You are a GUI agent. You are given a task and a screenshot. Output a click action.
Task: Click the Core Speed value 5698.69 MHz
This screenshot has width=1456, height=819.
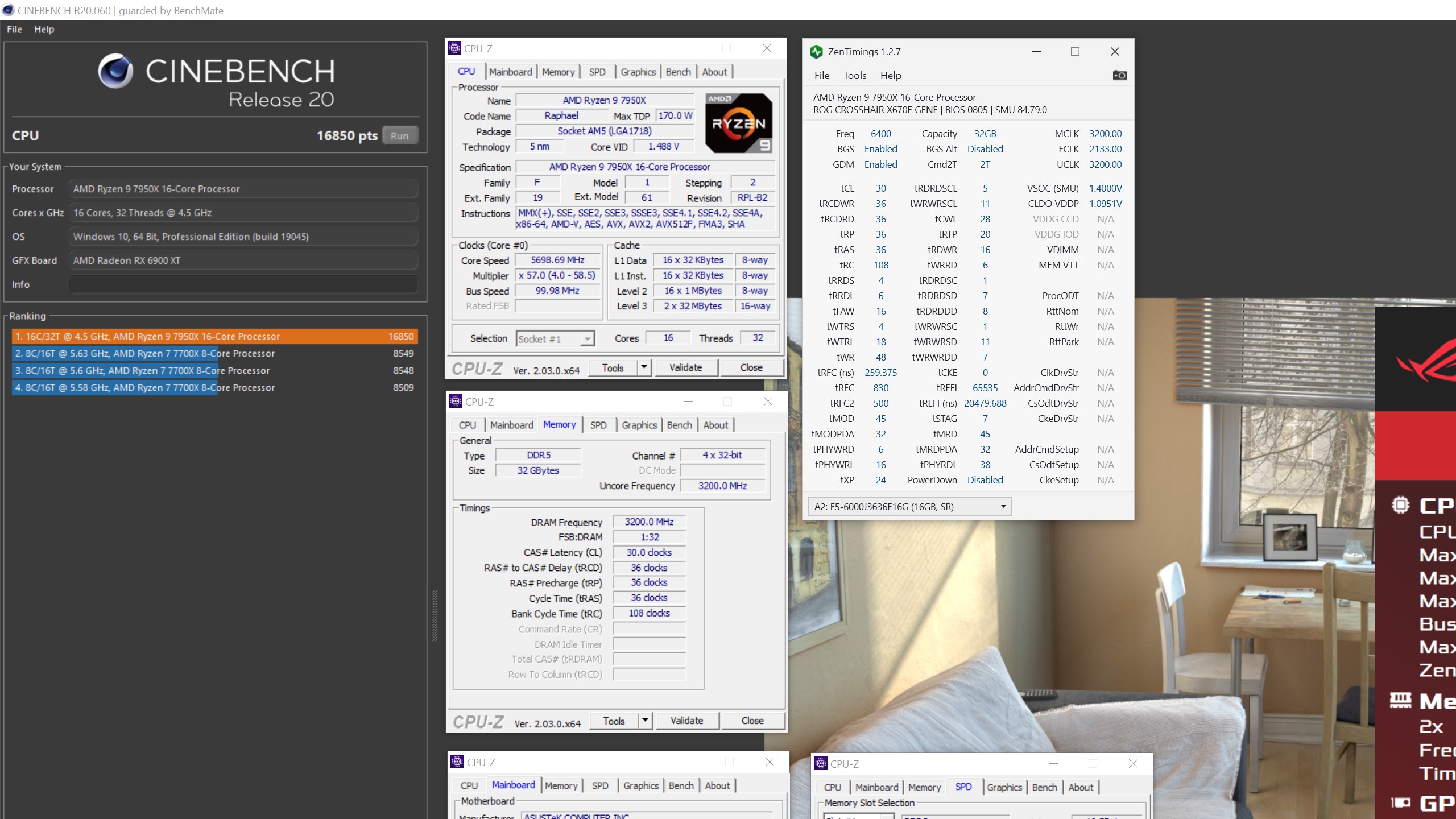click(557, 260)
